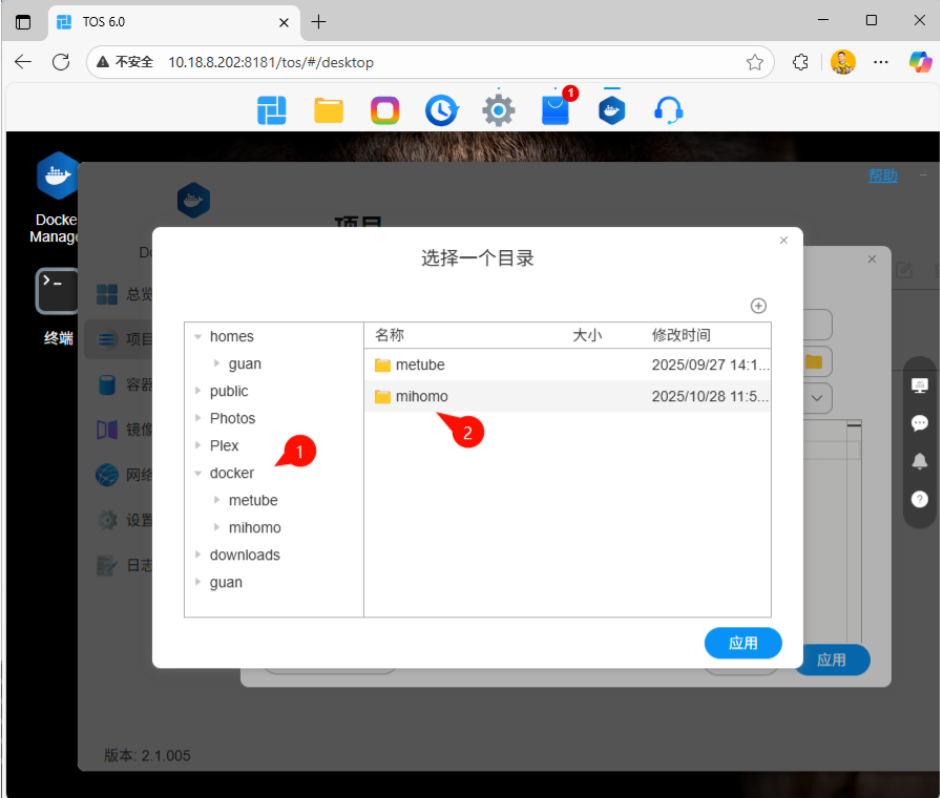Image resolution: width=940 pixels, height=798 pixels.
Task: Select the mihomo folder row in file list
Action: [567, 396]
